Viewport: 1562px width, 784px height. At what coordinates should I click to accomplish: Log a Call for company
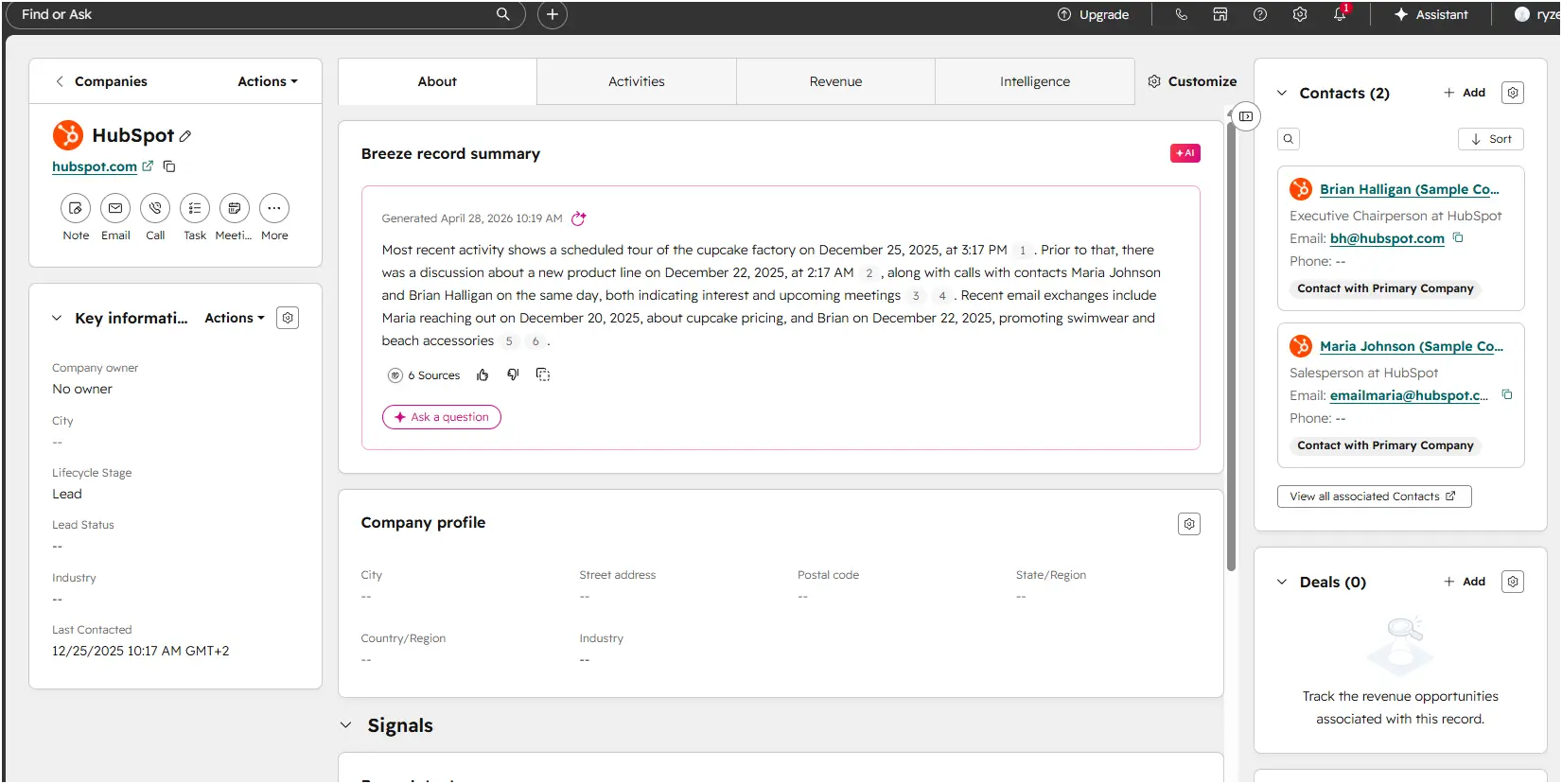click(155, 208)
